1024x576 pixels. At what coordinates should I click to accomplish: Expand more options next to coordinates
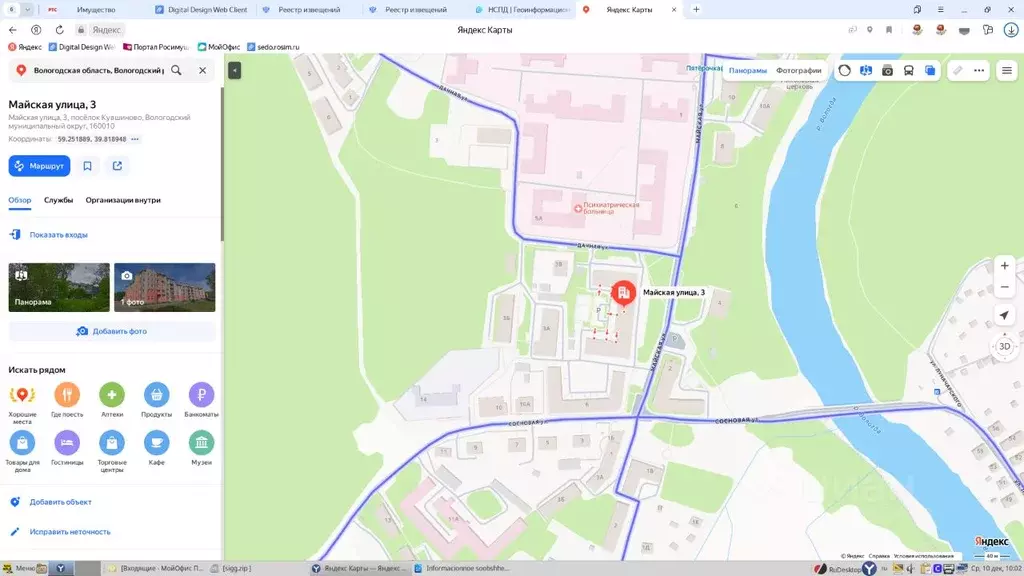tap(135, 139)
